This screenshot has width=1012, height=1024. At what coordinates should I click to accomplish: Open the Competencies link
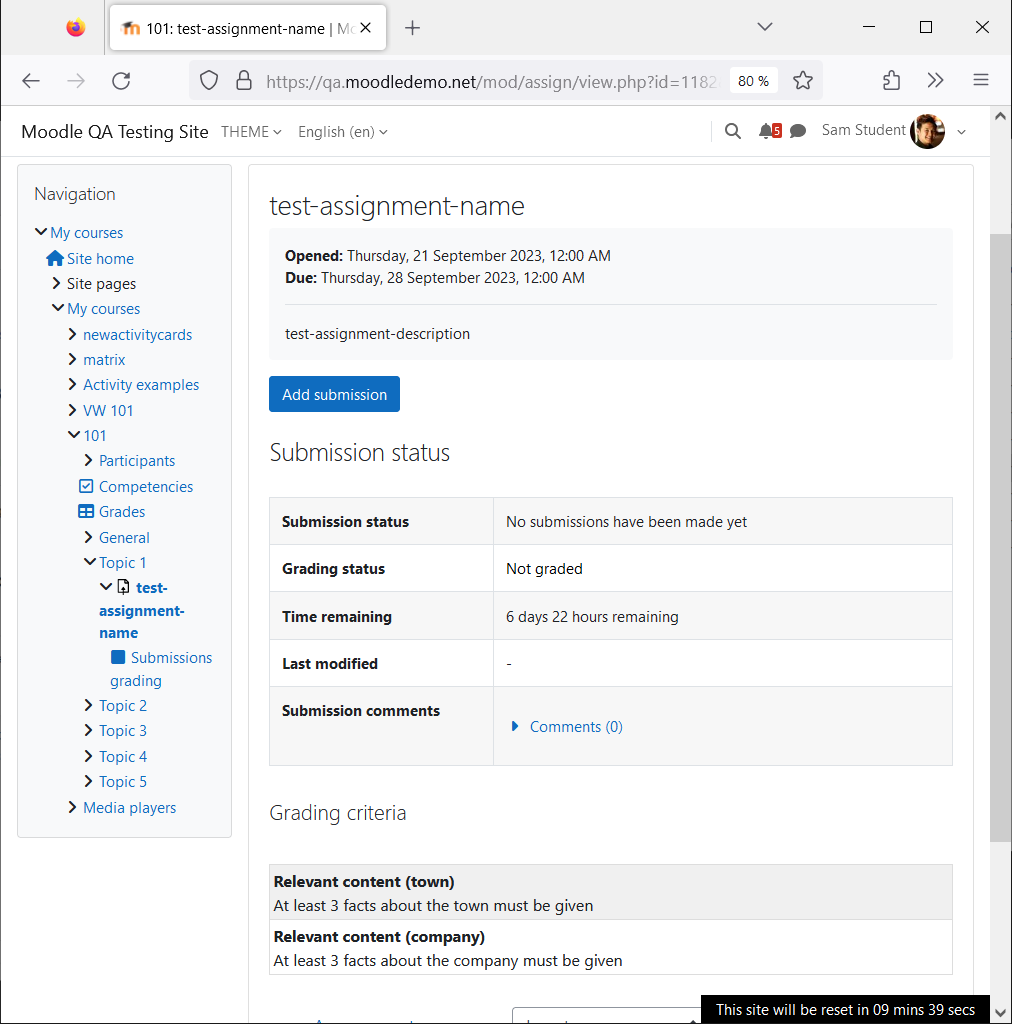[x=146, y=487]
